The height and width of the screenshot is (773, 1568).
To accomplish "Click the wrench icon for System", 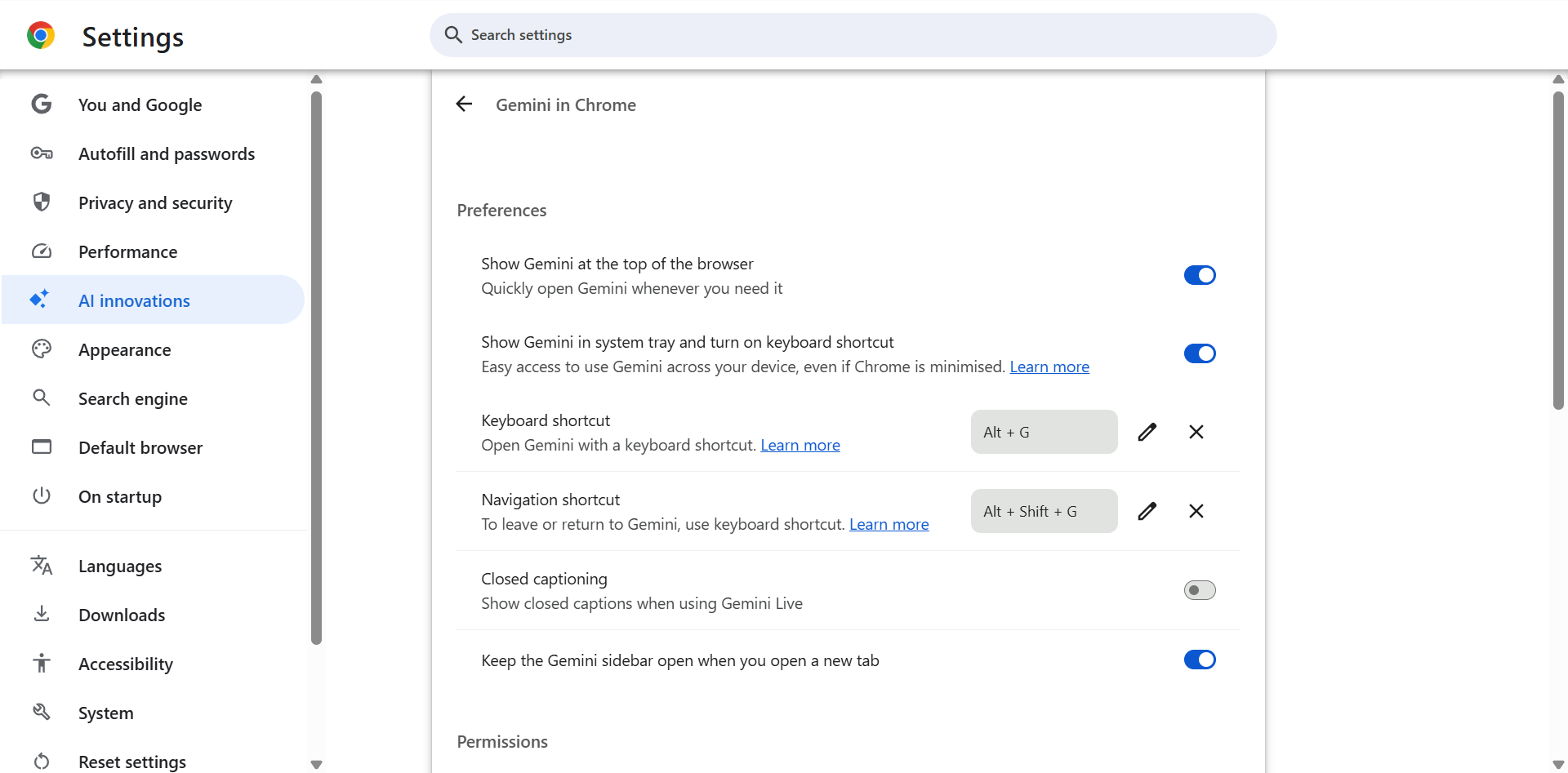I will (x=42, y=712).
